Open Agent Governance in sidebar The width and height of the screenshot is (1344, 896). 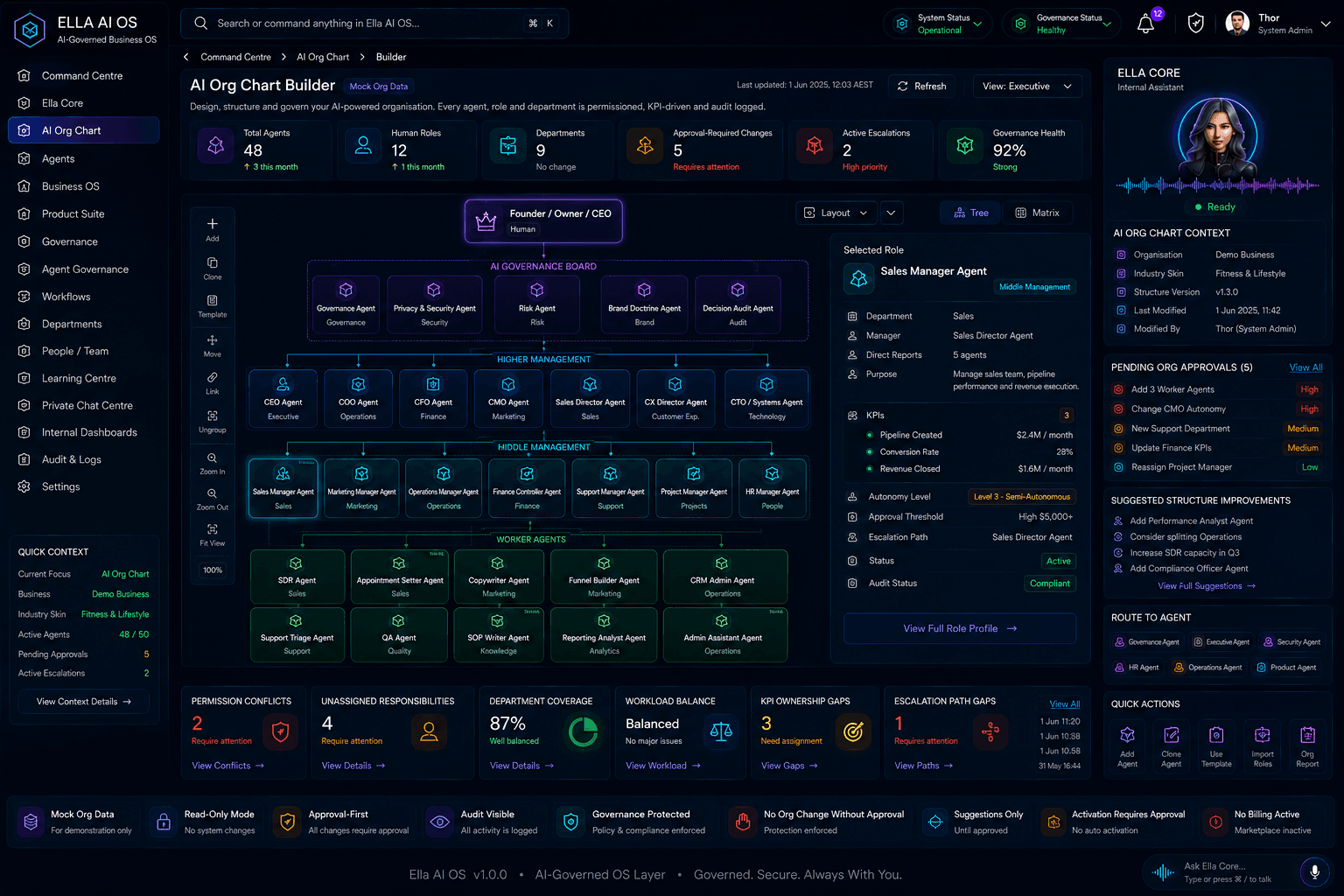coord(83,269)
